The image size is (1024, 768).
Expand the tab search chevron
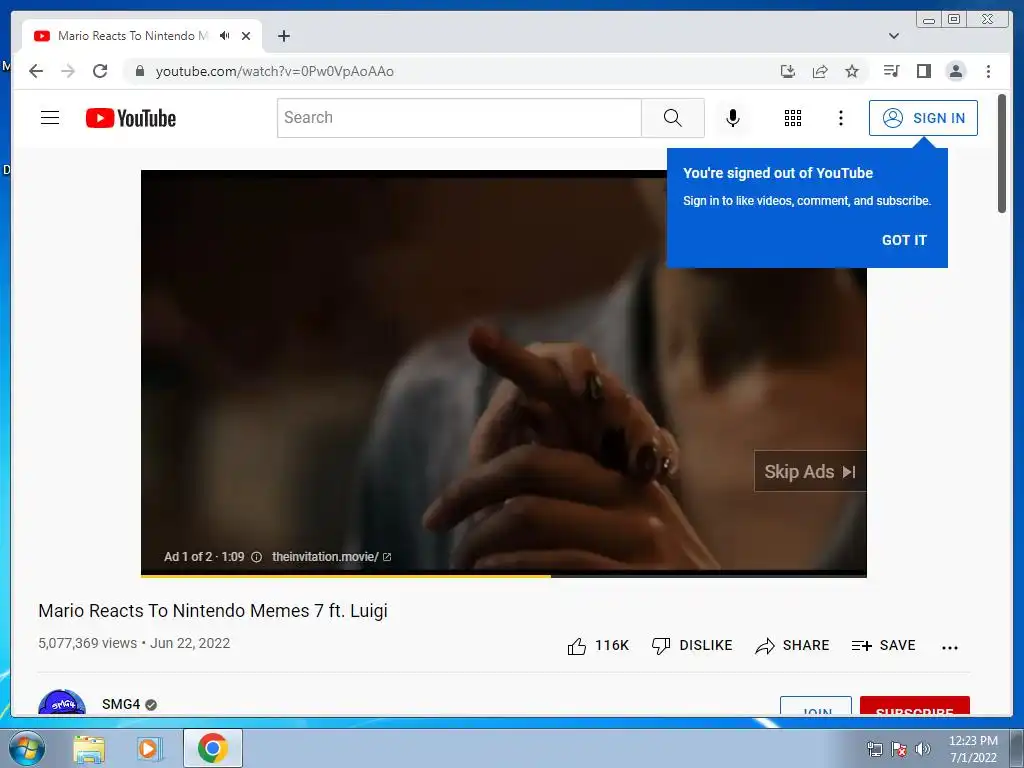pos(894,36)
